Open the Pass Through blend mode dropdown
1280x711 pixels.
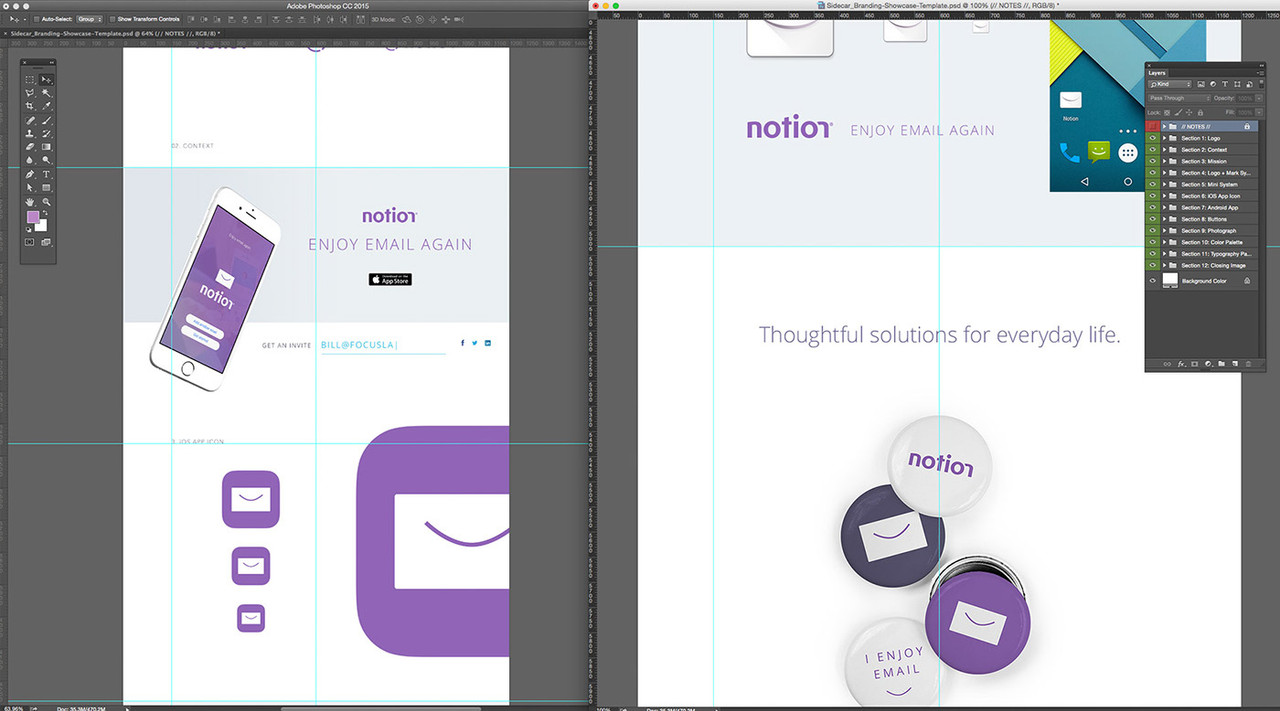point(1178,98)
